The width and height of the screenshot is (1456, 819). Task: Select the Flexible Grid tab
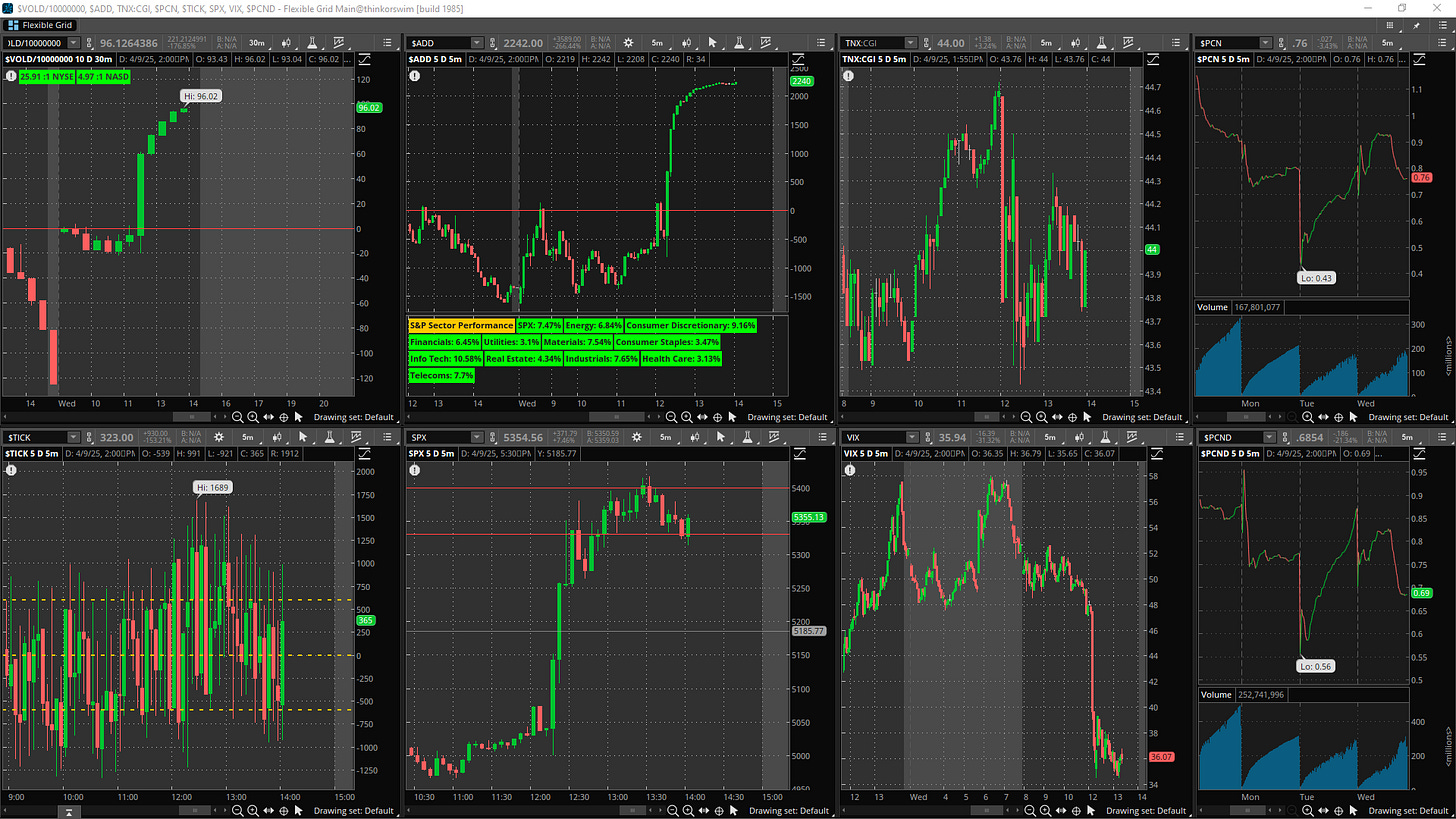coord(45,24)
